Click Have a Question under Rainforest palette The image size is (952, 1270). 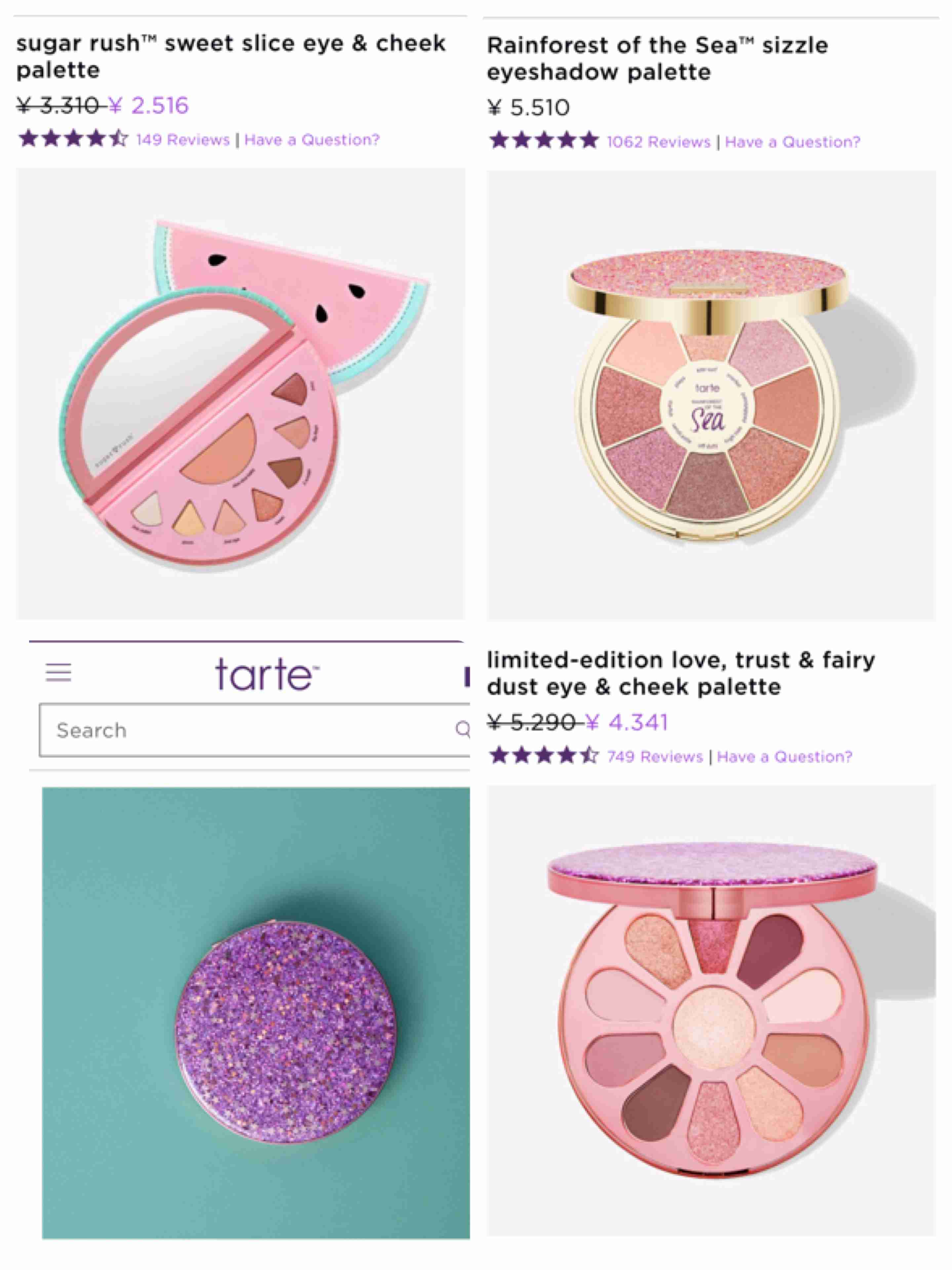792,141
